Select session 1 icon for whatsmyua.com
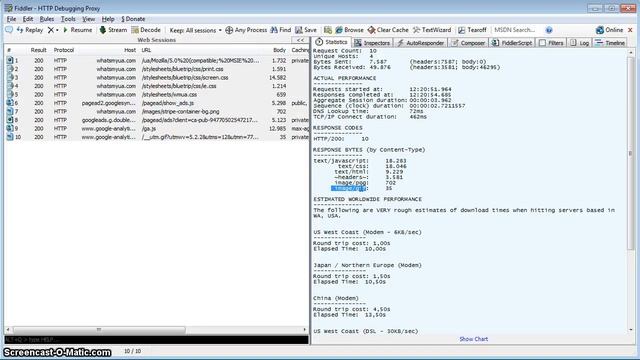This screenshot has height=360, width=640. coord(10,60)
